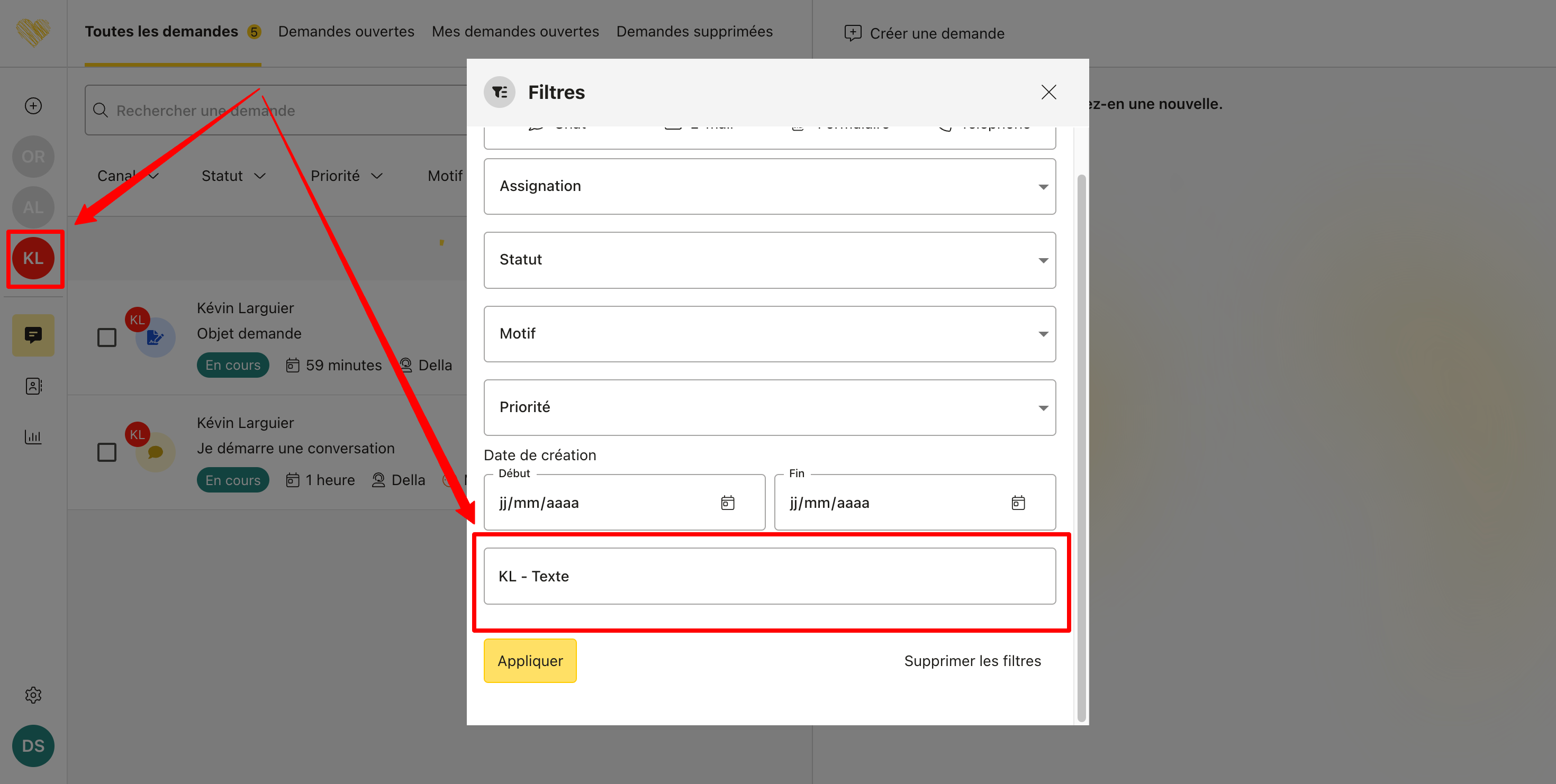Screen dimensions: 1556x784
Task: Expand the Assignation dropdown
Action: coord(770,187)
